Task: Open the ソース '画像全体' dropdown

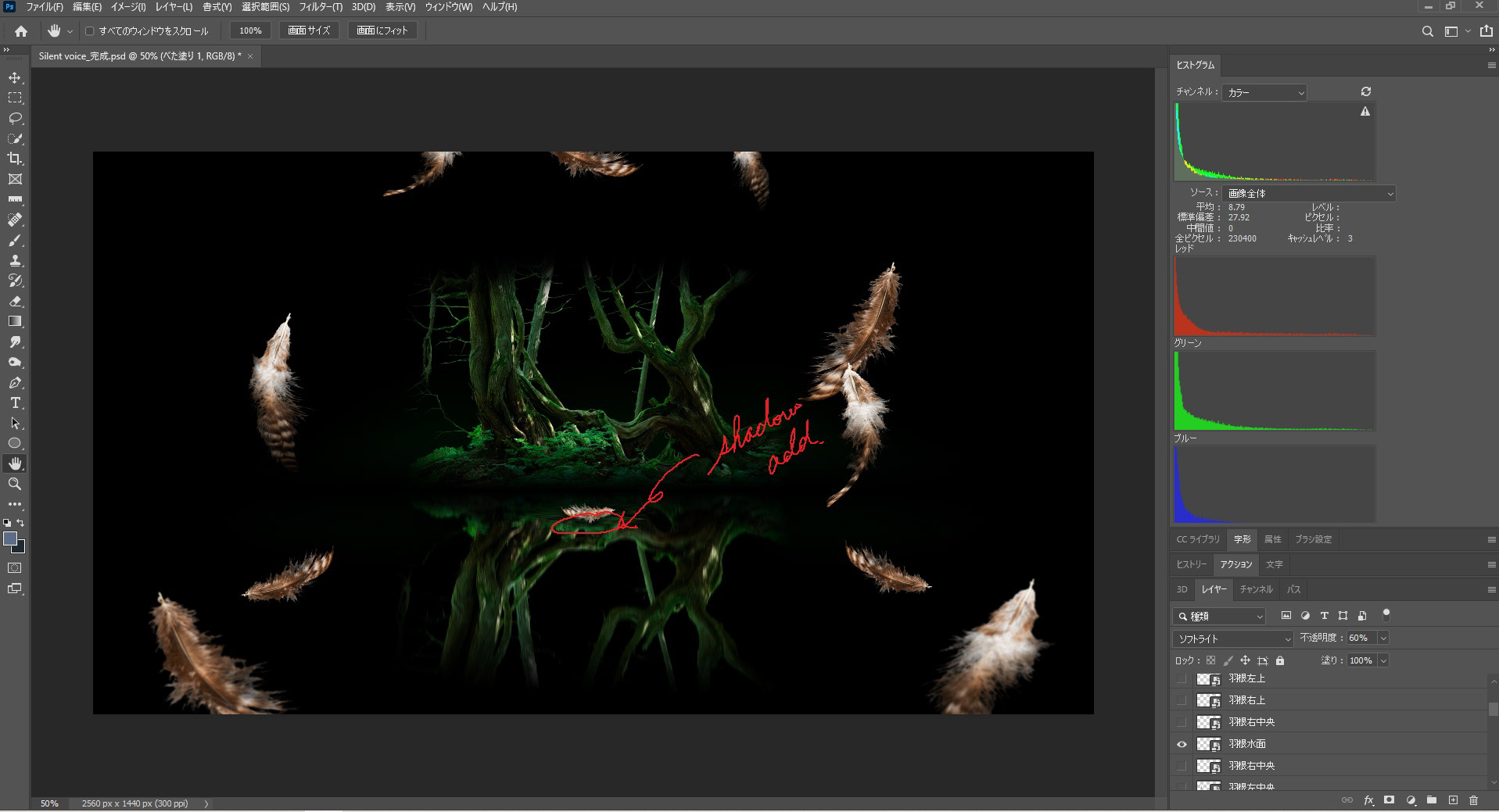Action: click(1309, 193)
